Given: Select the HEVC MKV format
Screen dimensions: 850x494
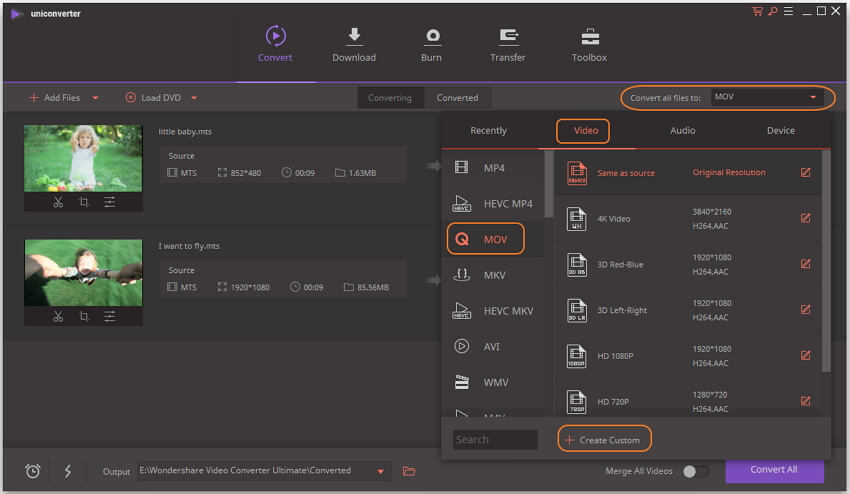Looking at the screenshot, I should click(x=493, y=311).
